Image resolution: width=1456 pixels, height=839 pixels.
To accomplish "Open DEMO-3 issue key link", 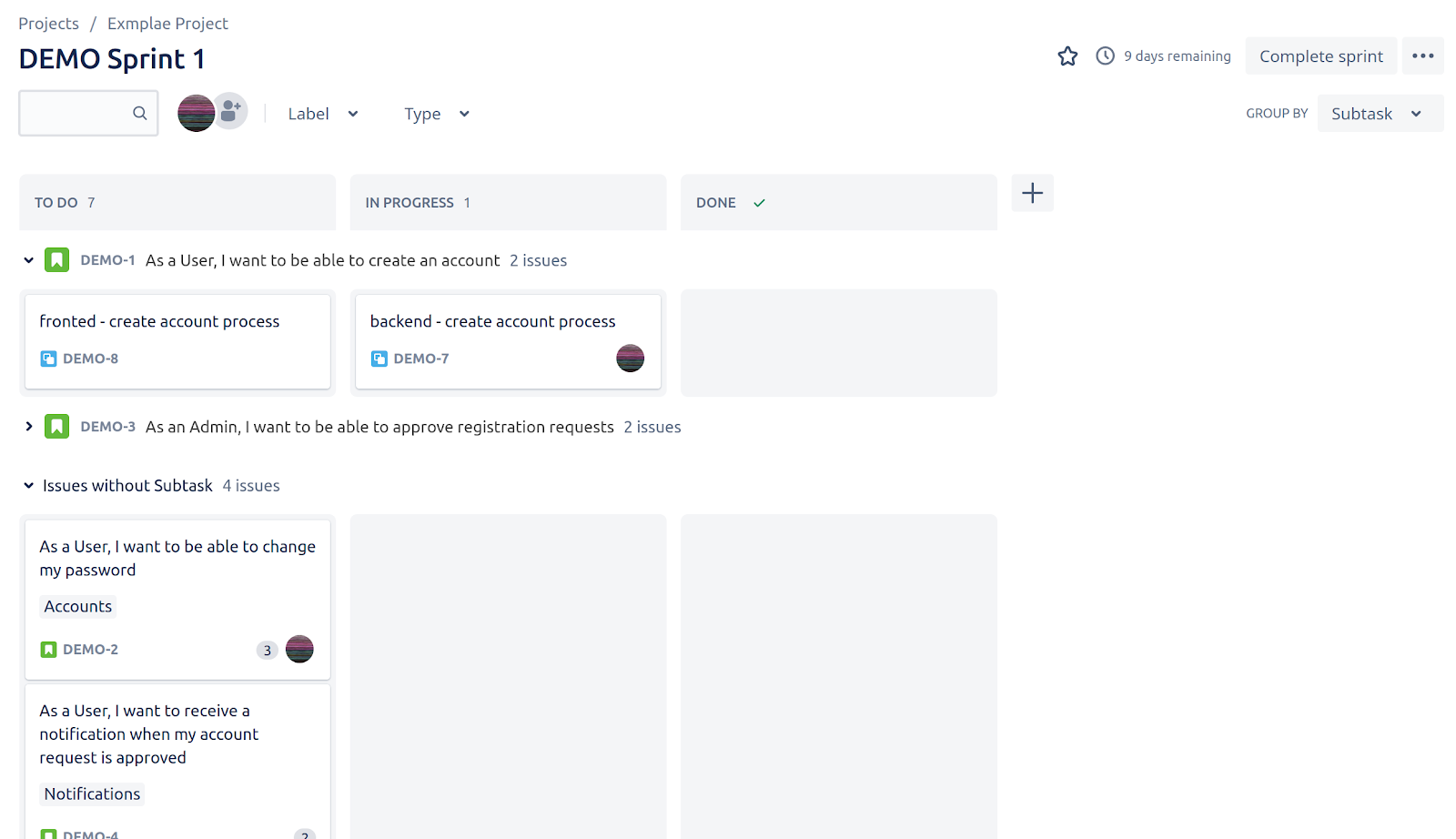I will [x=107, y=427].
